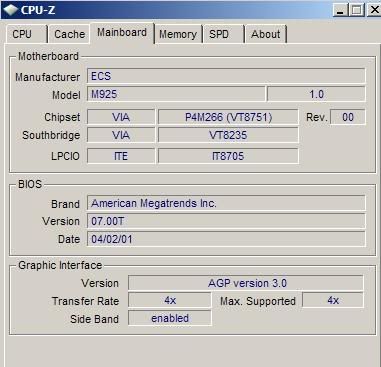Click BIOS date 04/02/01
381x367 pixels.
click(x=226, y=239)
